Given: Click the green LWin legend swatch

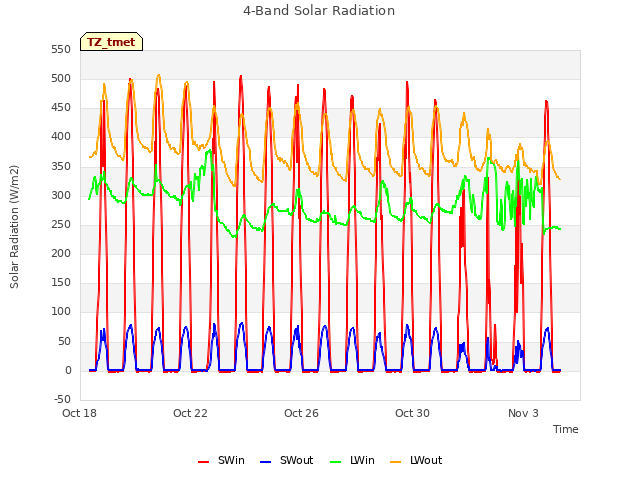Looking at the screenshot, I should (335, 462).
